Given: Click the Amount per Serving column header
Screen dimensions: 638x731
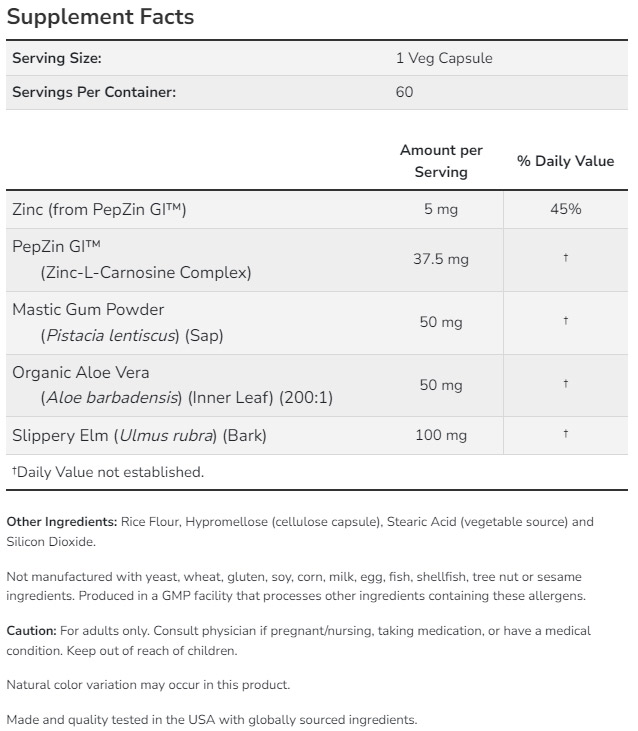Looking at the screenshot, I should 441,161.
